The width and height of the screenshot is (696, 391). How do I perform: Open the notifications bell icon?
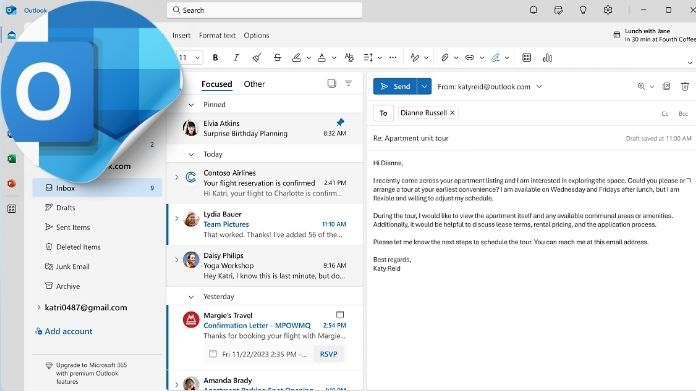[534, 10]
